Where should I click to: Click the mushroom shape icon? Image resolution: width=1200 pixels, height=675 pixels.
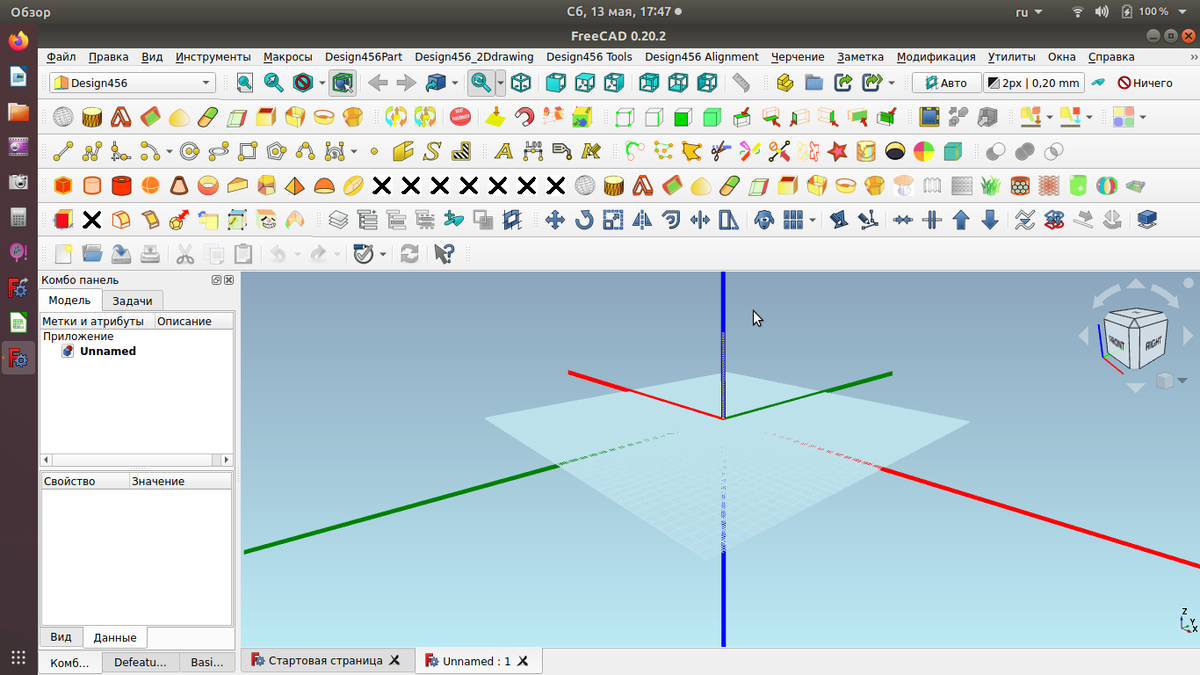[904, 186]
